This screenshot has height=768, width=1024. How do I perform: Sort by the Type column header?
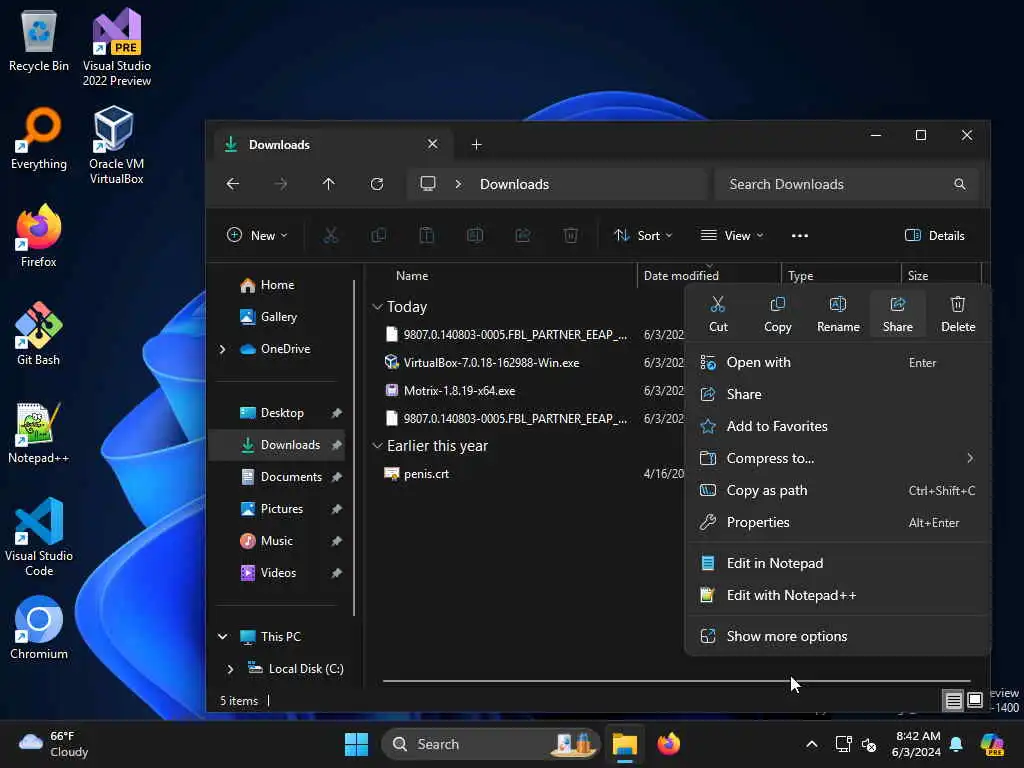point(801,276)
